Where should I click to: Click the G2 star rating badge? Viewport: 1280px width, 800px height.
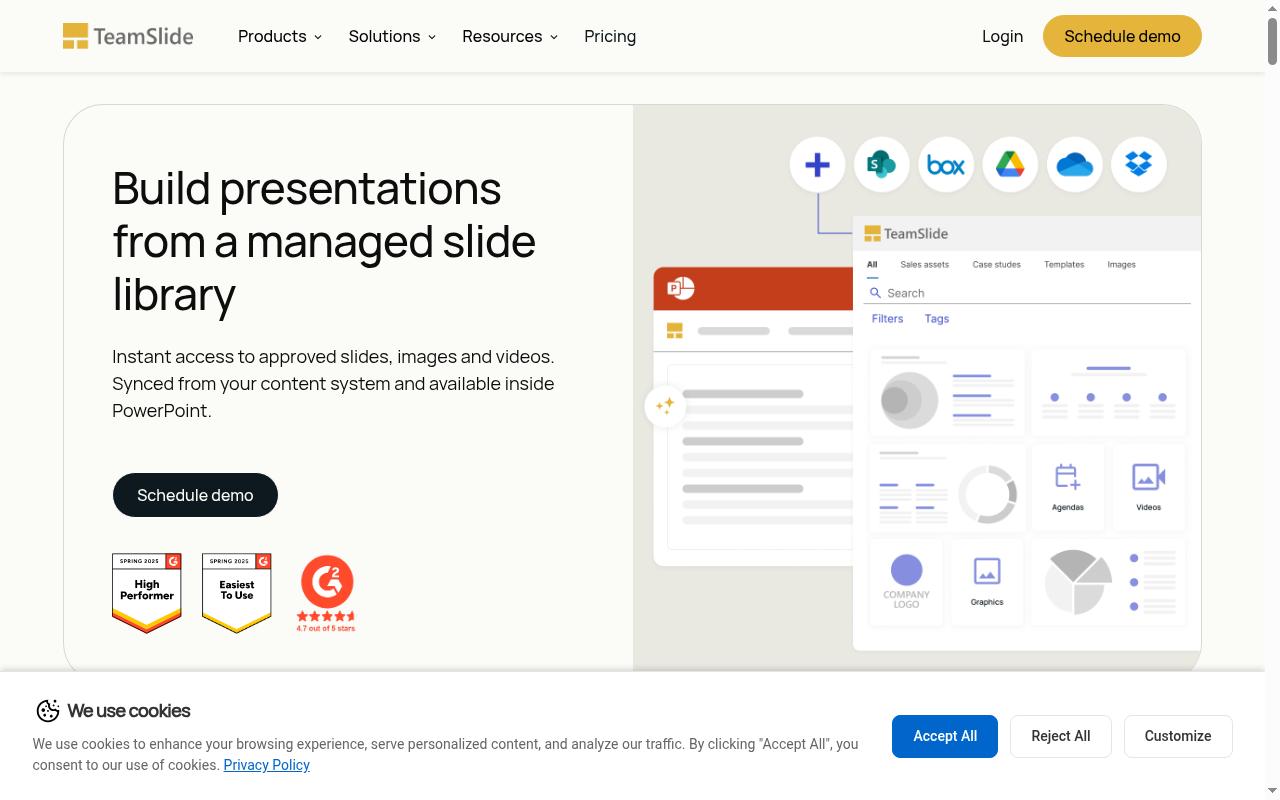pos(326,594)
